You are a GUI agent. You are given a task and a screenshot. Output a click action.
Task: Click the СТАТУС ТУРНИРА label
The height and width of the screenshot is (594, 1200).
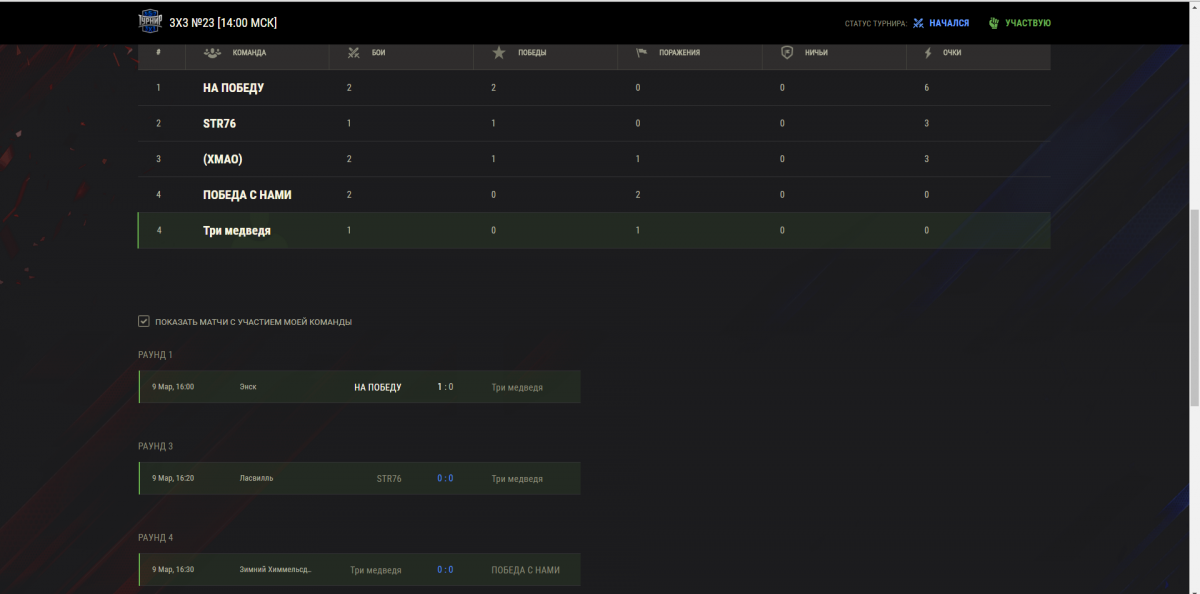[875, 23]
